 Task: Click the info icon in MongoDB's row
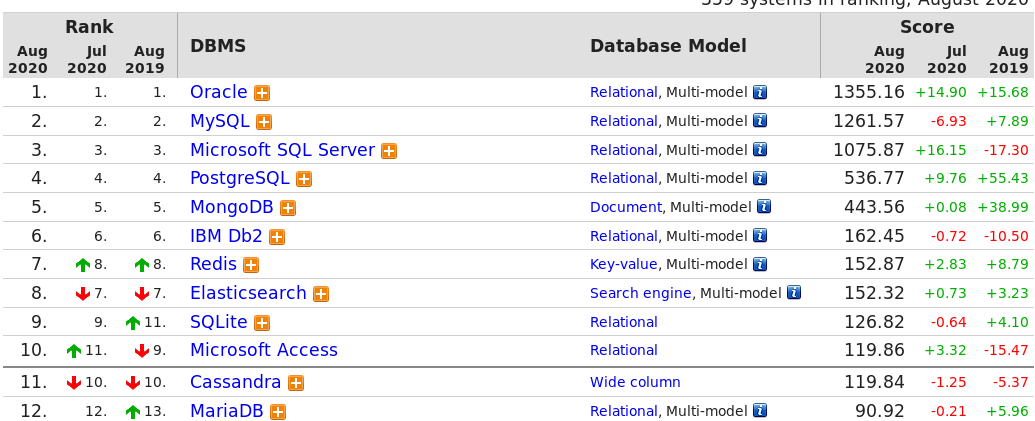[764, 208]
